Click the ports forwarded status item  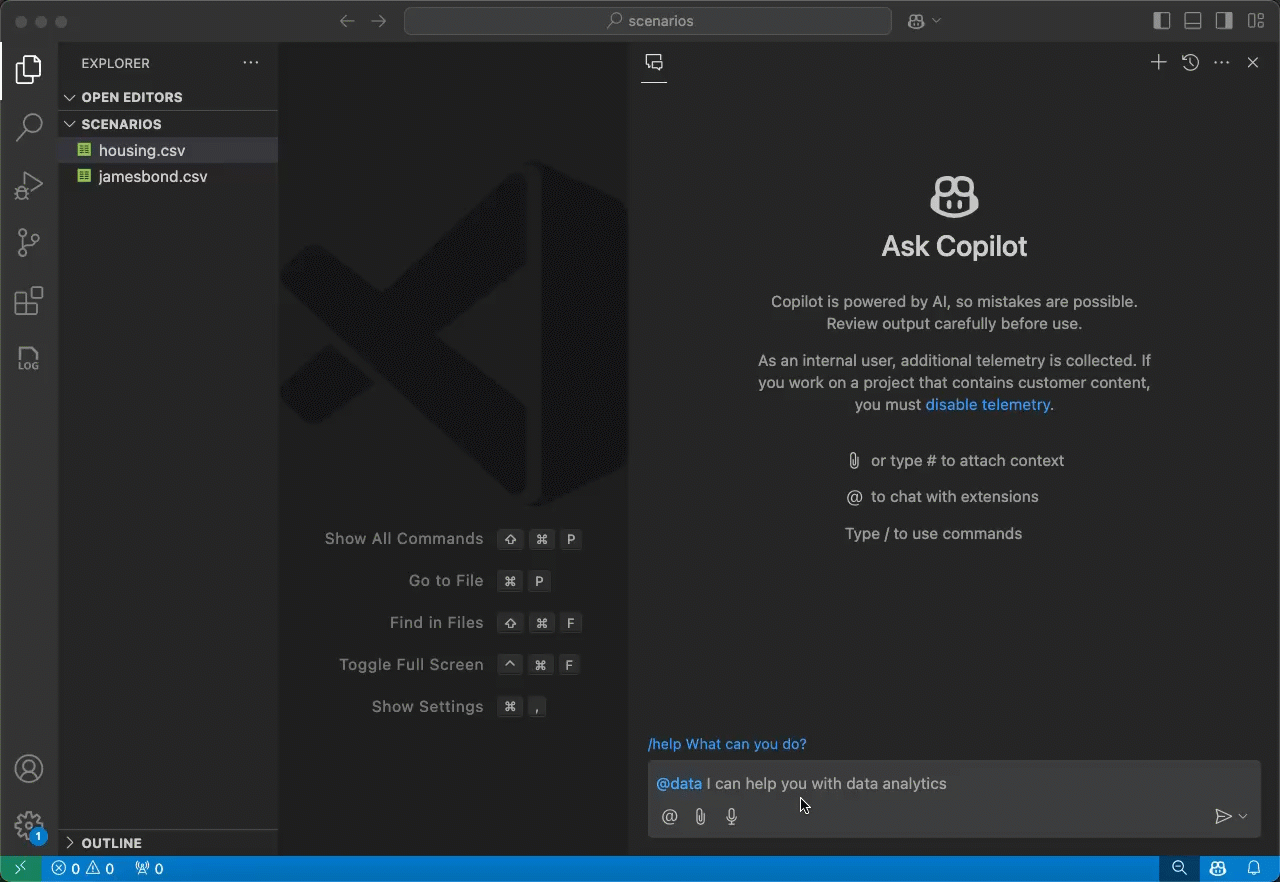pyautogui.click(x=149, y=869)
